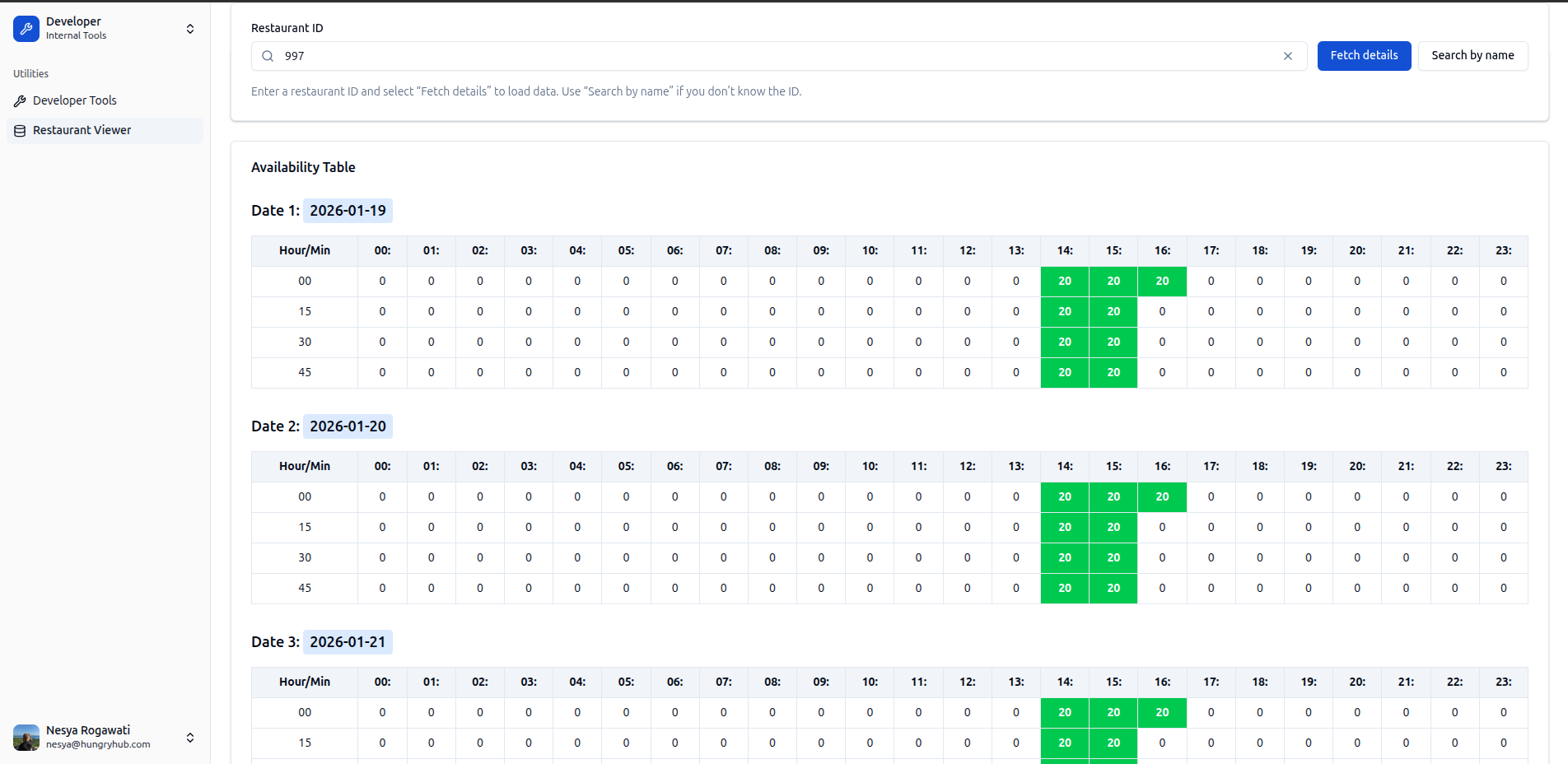Open Developer Tools in the sidebar
This screenshot has height=764, width=1568.
tap(74, 100)
